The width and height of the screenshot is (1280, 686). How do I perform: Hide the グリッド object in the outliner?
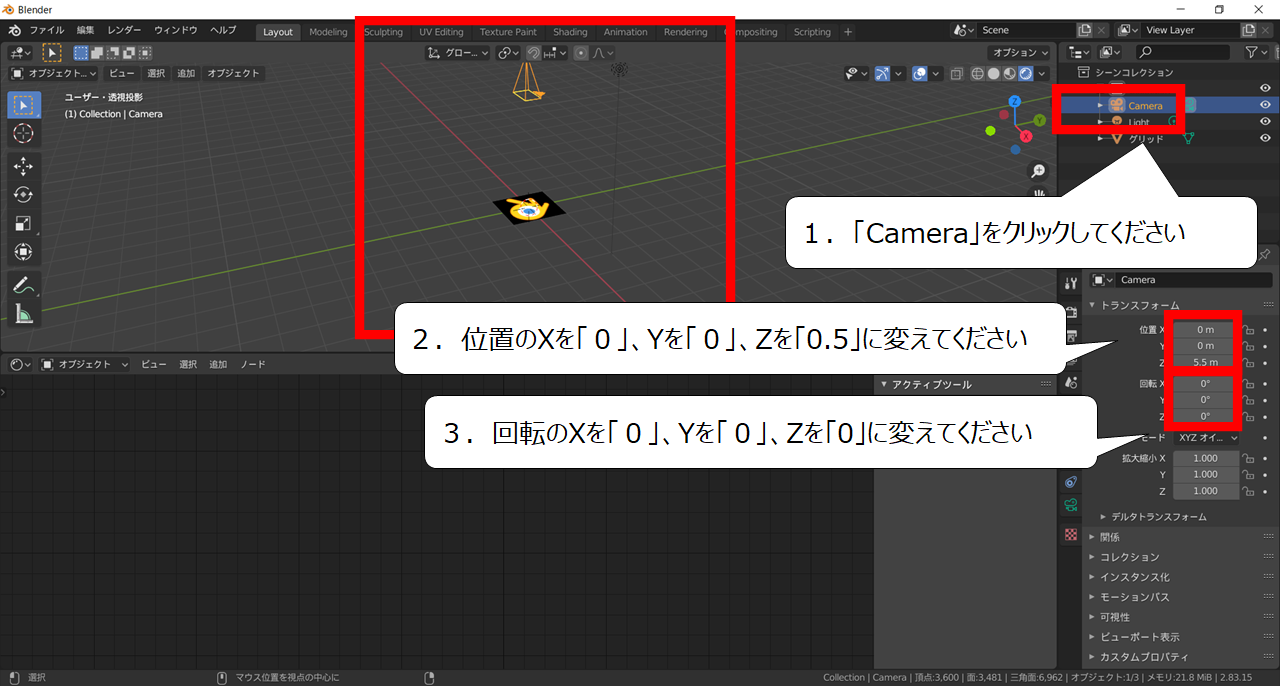point(1265,139)
